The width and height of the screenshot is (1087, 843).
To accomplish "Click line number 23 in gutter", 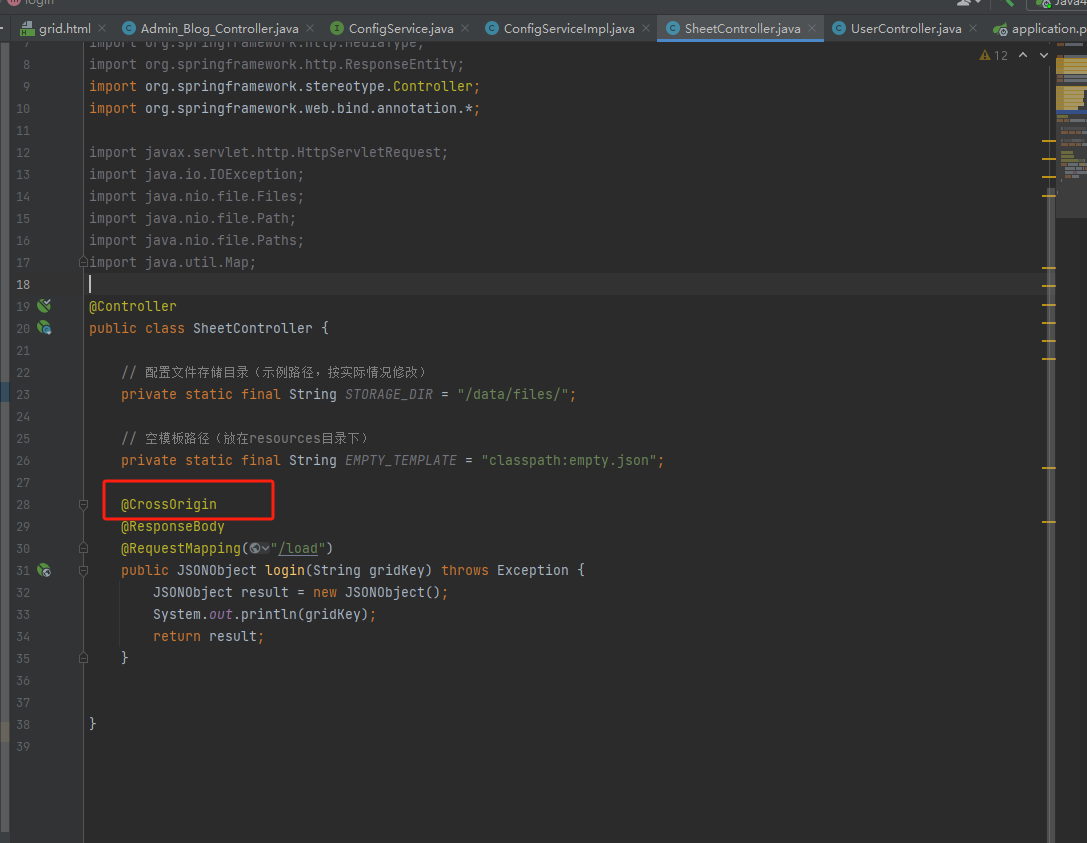I will tap(23, 394).
